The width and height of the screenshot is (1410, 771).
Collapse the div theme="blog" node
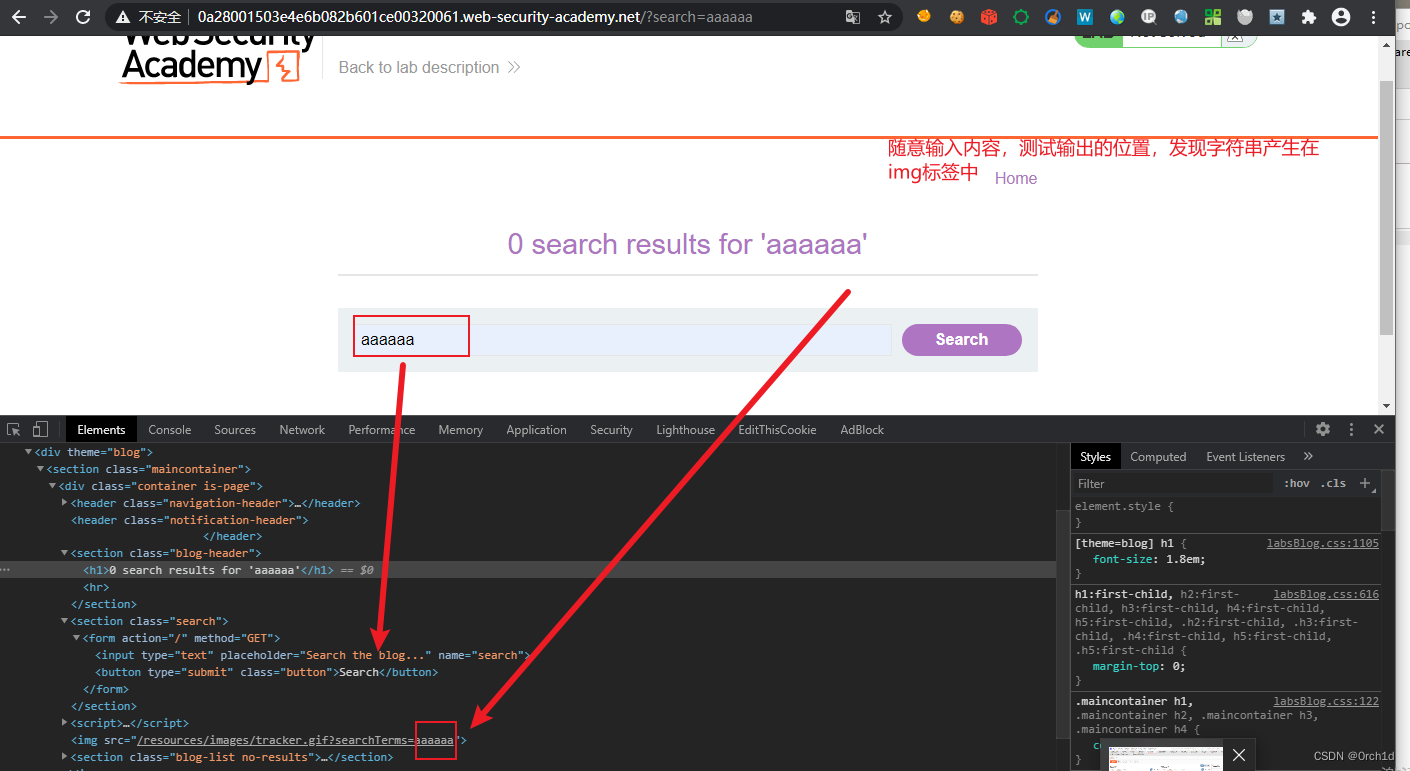[28, 452]
